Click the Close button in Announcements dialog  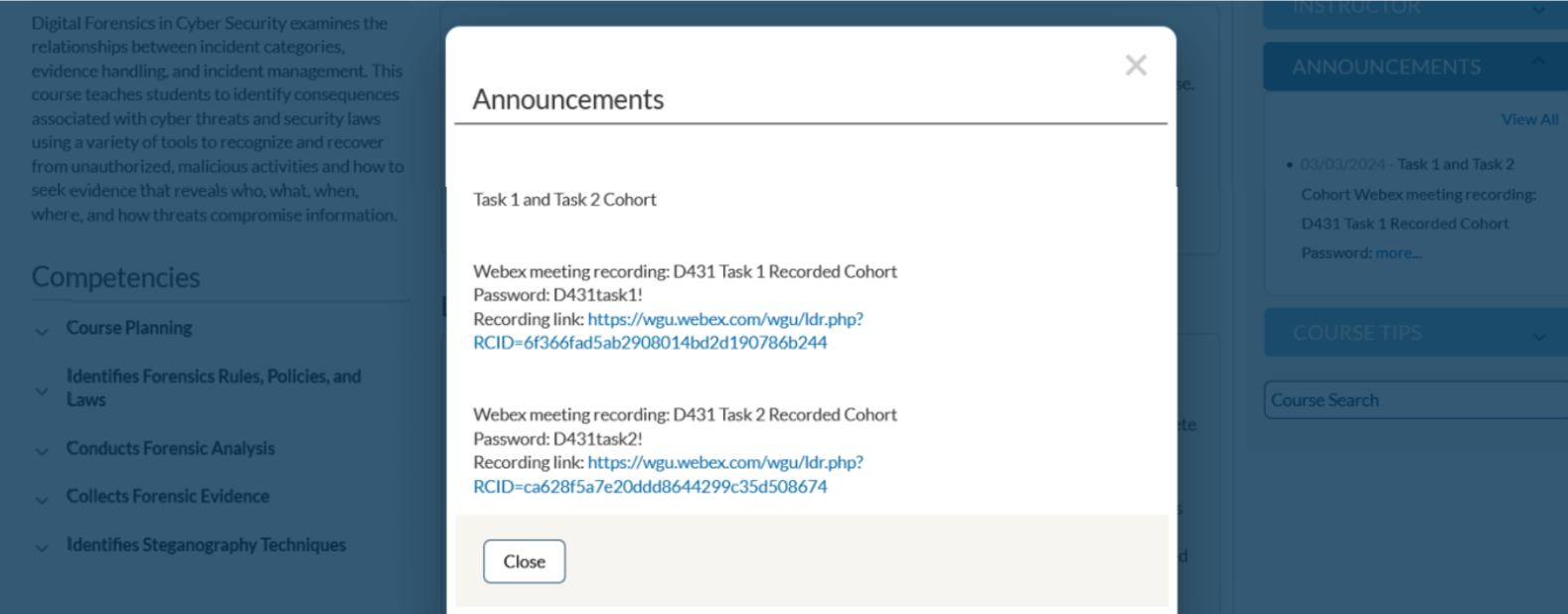click(525, 561)
